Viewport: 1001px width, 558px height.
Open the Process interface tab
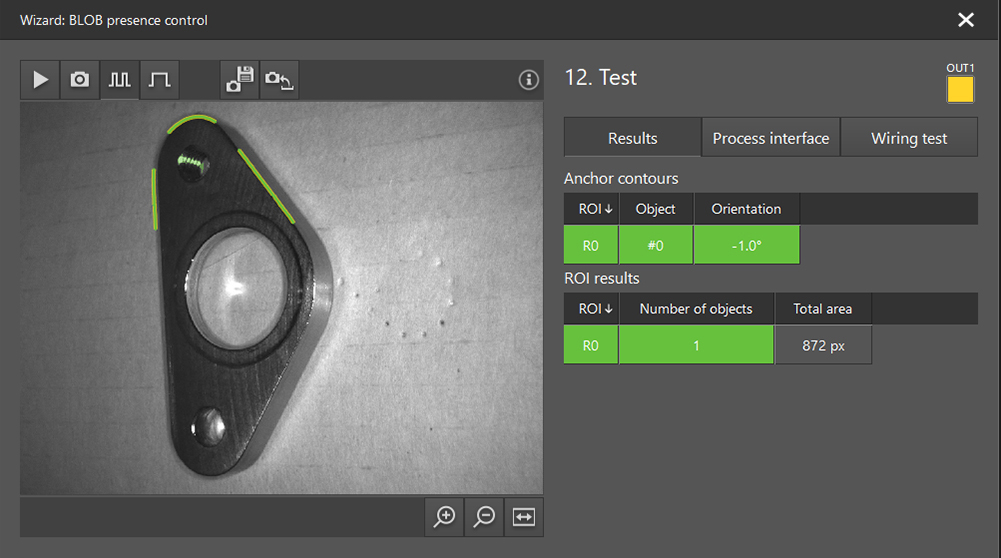(770, 138)
